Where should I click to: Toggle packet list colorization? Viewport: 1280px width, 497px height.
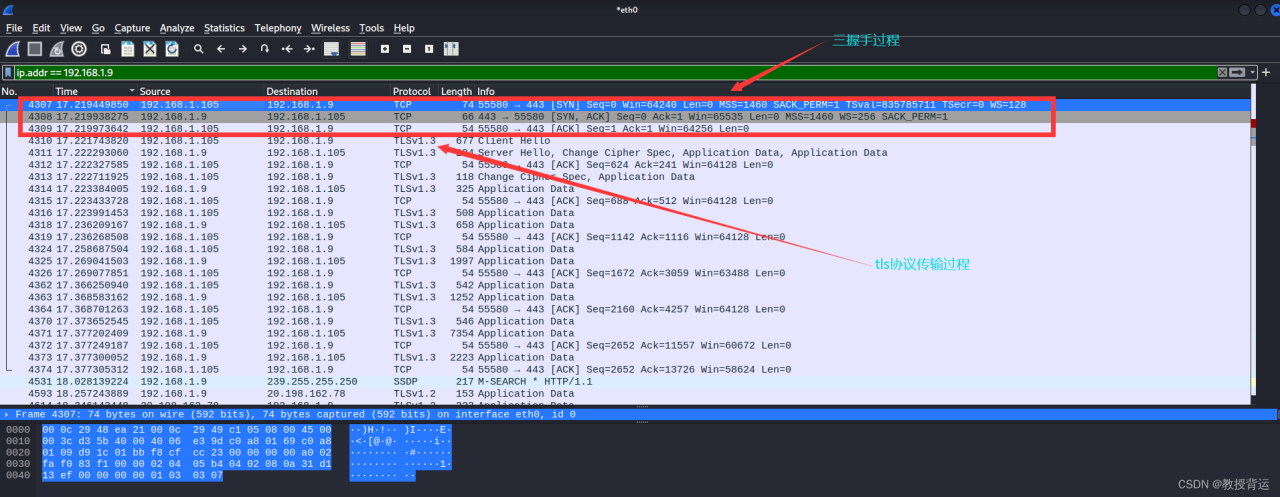[358, 48]
